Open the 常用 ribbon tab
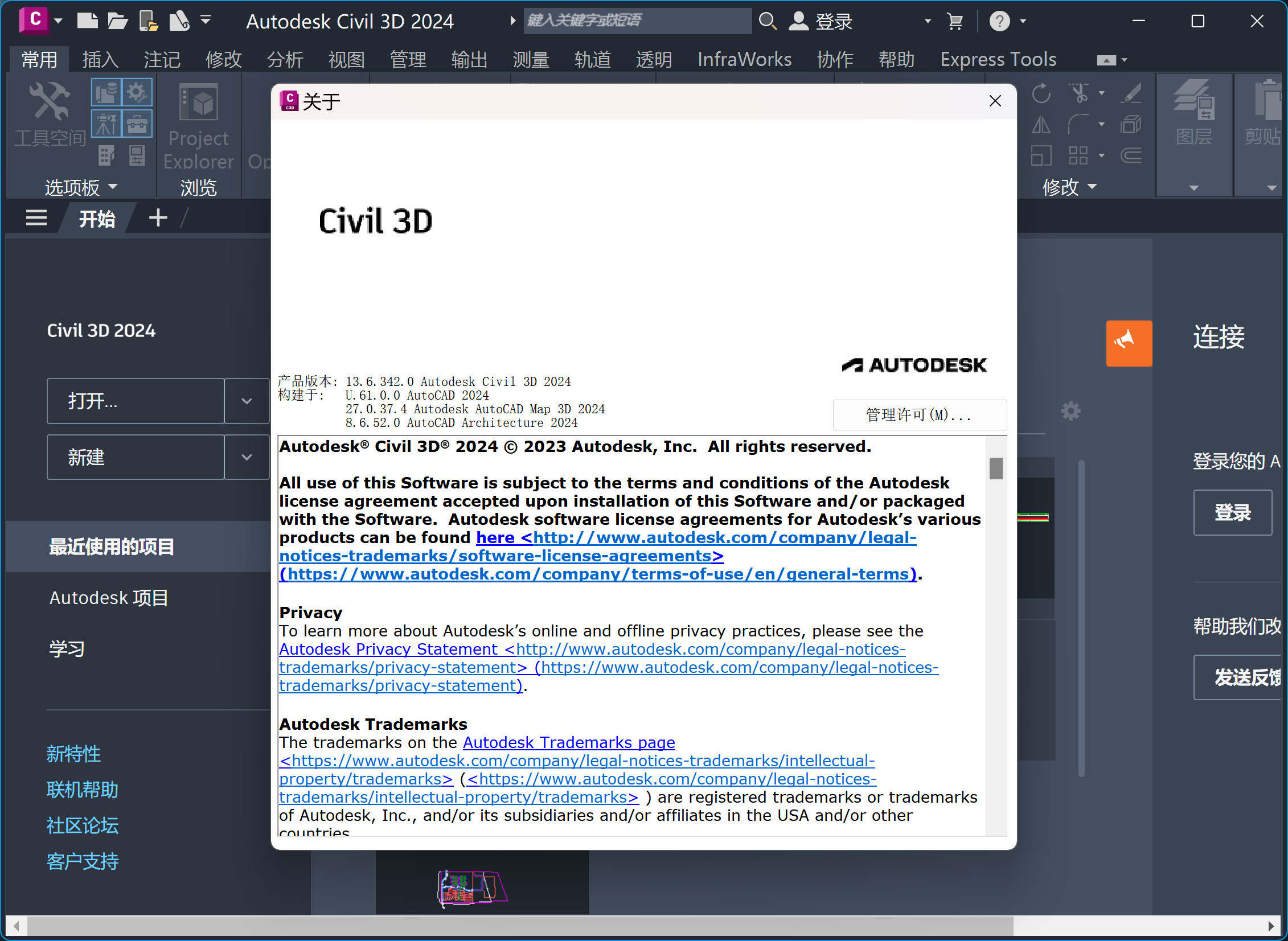1288x941 pixels. click(39, 59)
